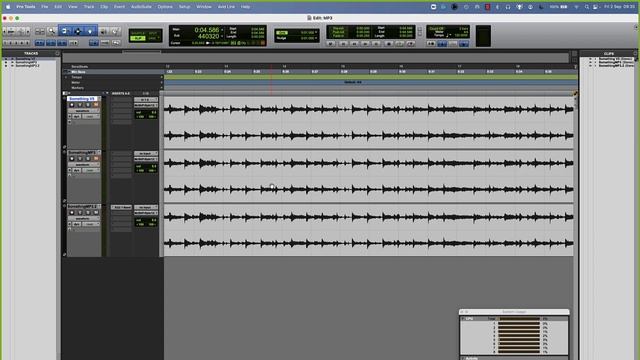Select the Zoomer tool
The height and width of the screenshot is (360, 640).
(51, 31)
